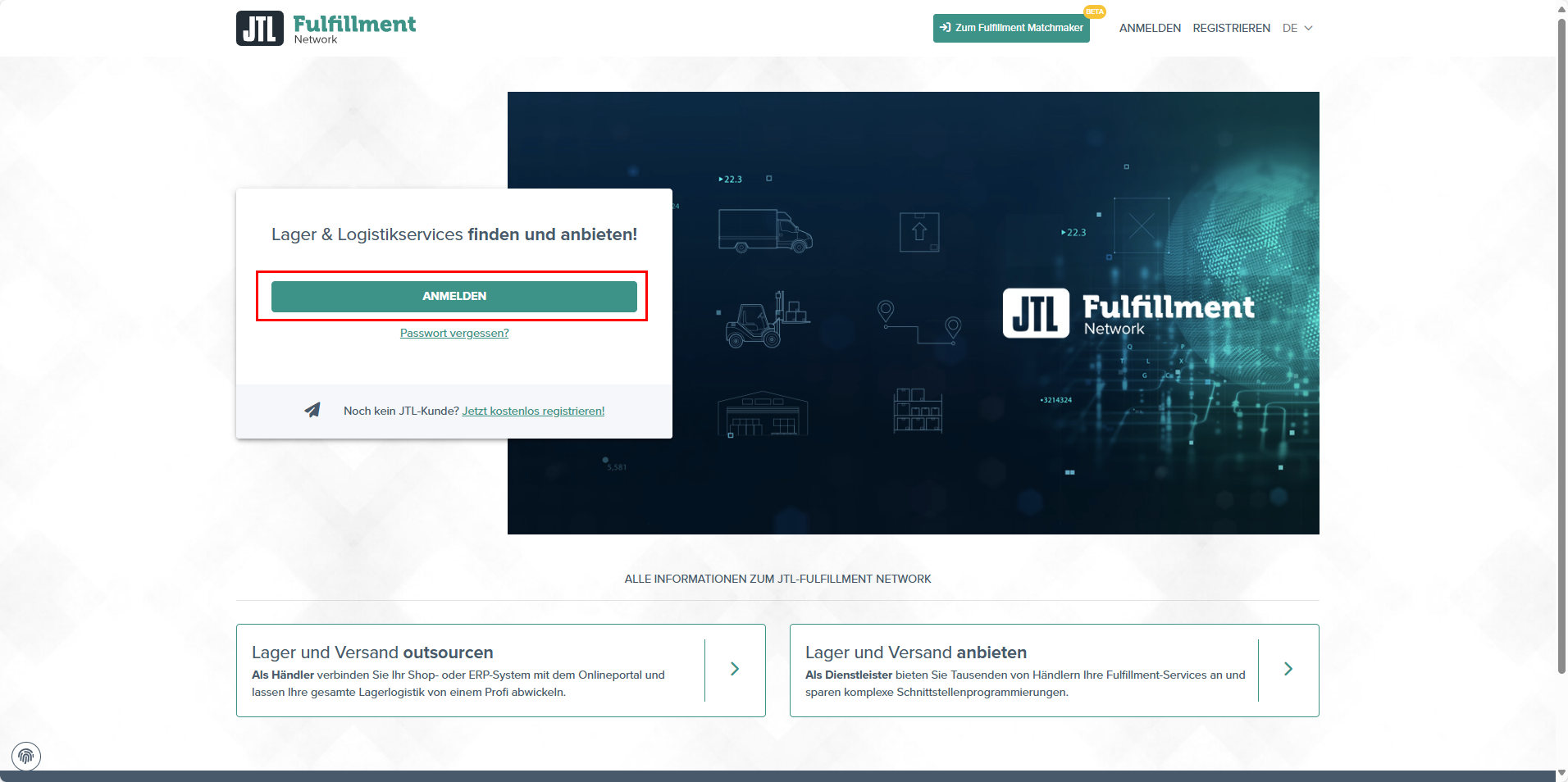Click the white JTL Fulfillment Network banner logo

[x=1128, y=313]
